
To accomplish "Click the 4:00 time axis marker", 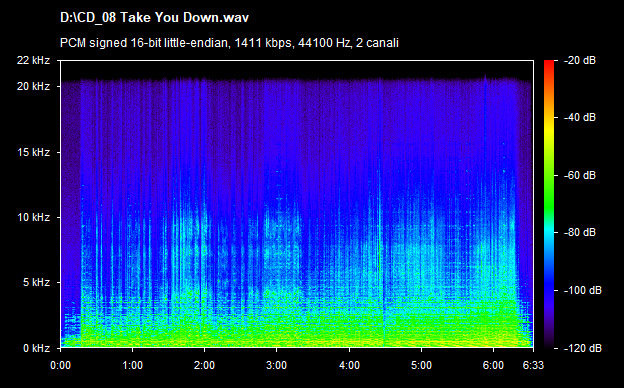I will (349, 365).
